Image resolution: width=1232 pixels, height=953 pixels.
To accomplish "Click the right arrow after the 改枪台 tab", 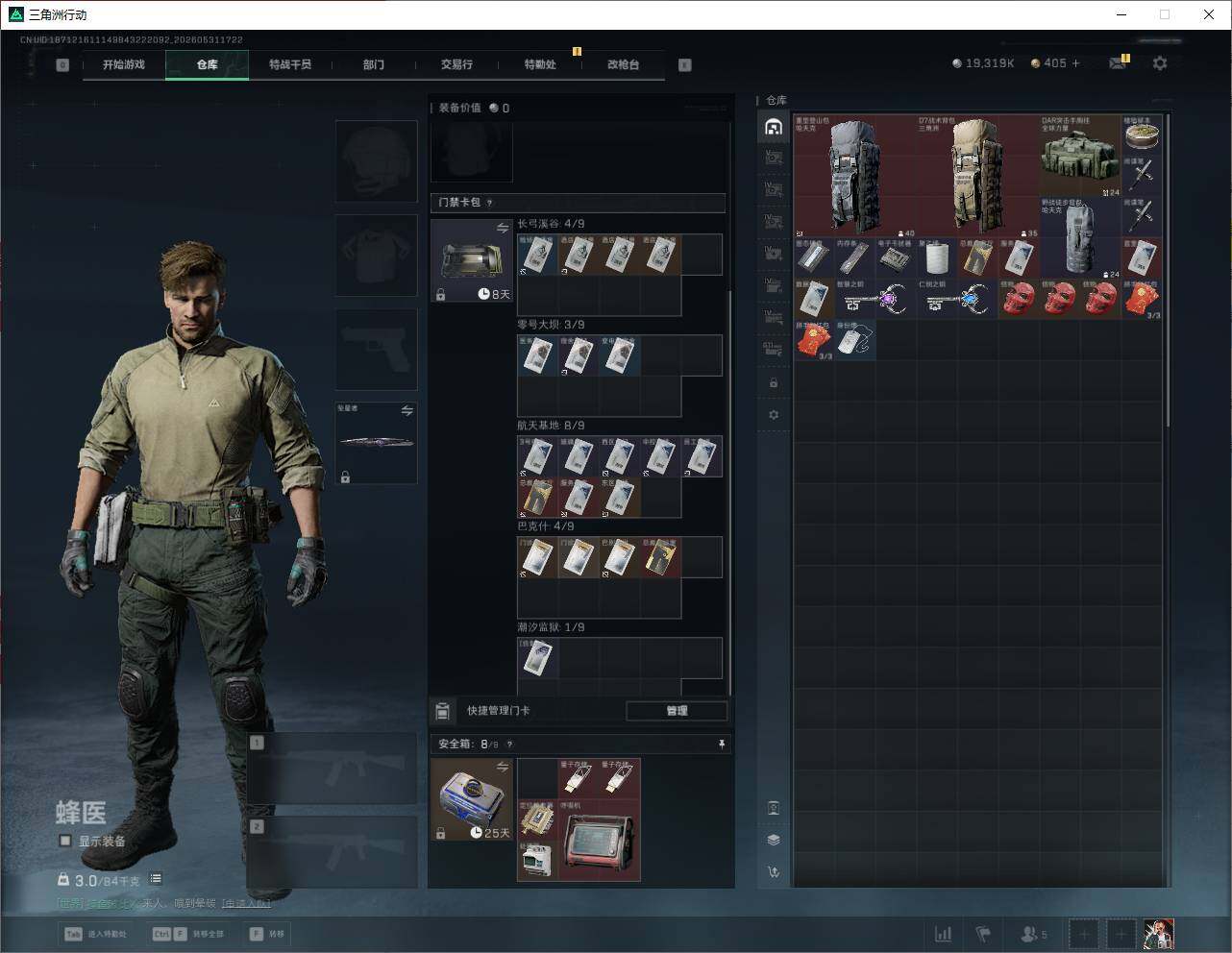I will [685, 65].
